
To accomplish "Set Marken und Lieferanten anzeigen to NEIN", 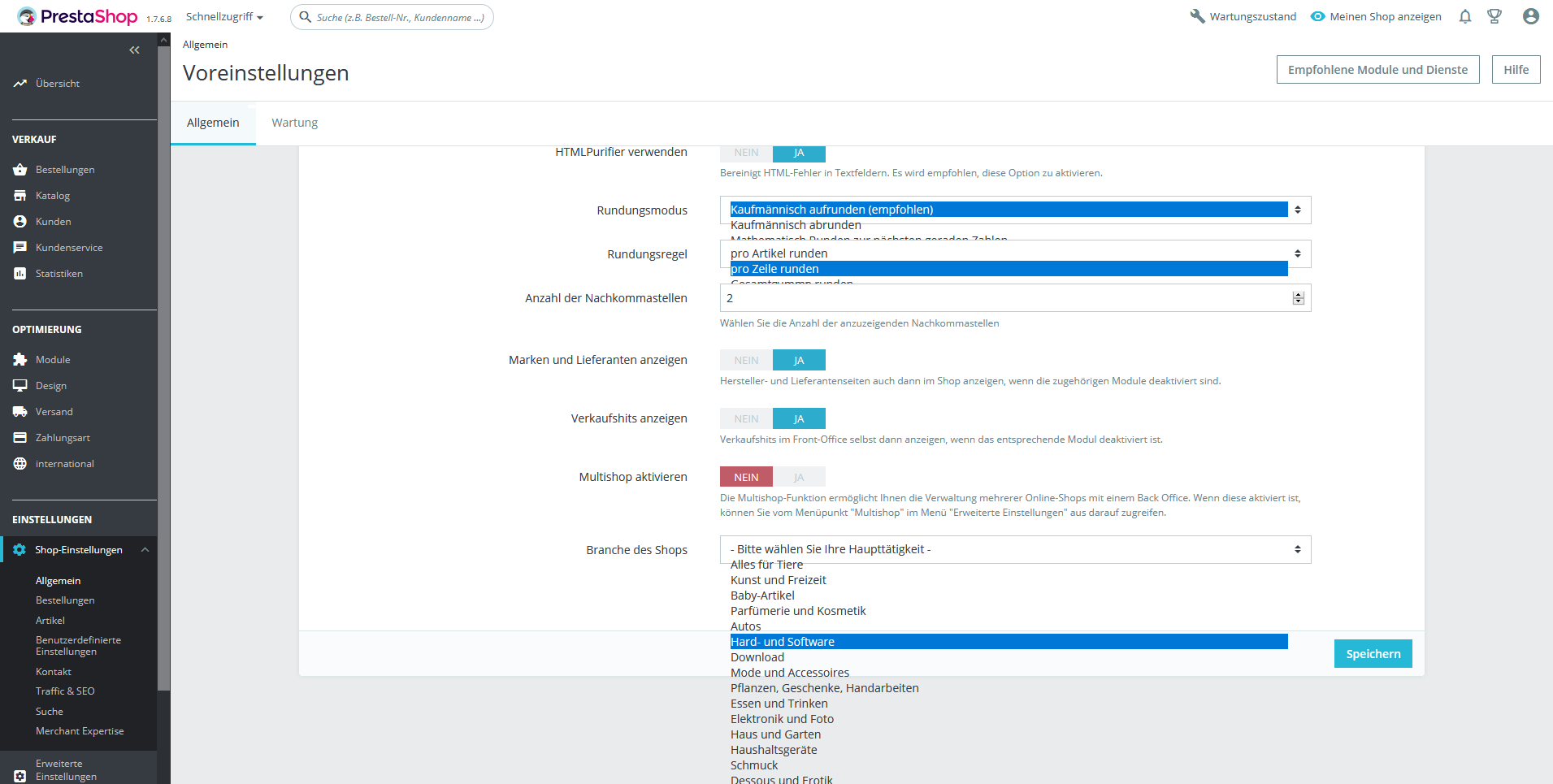I will [746, 360].
